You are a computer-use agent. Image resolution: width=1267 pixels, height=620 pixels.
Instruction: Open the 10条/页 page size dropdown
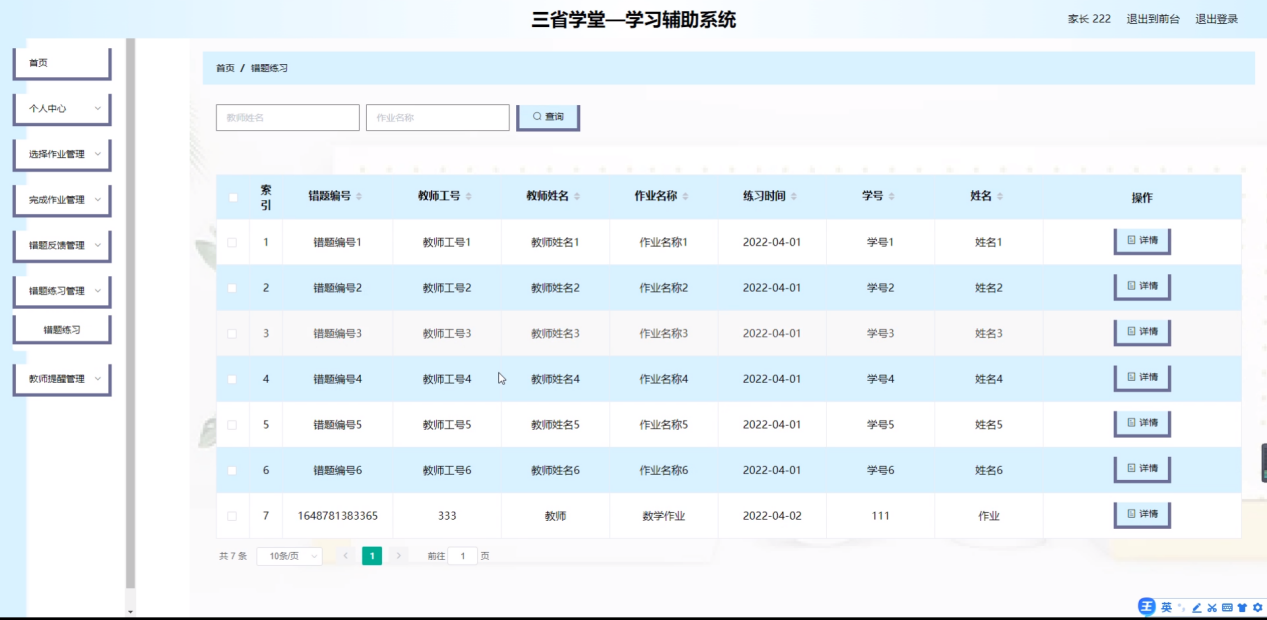289,556
